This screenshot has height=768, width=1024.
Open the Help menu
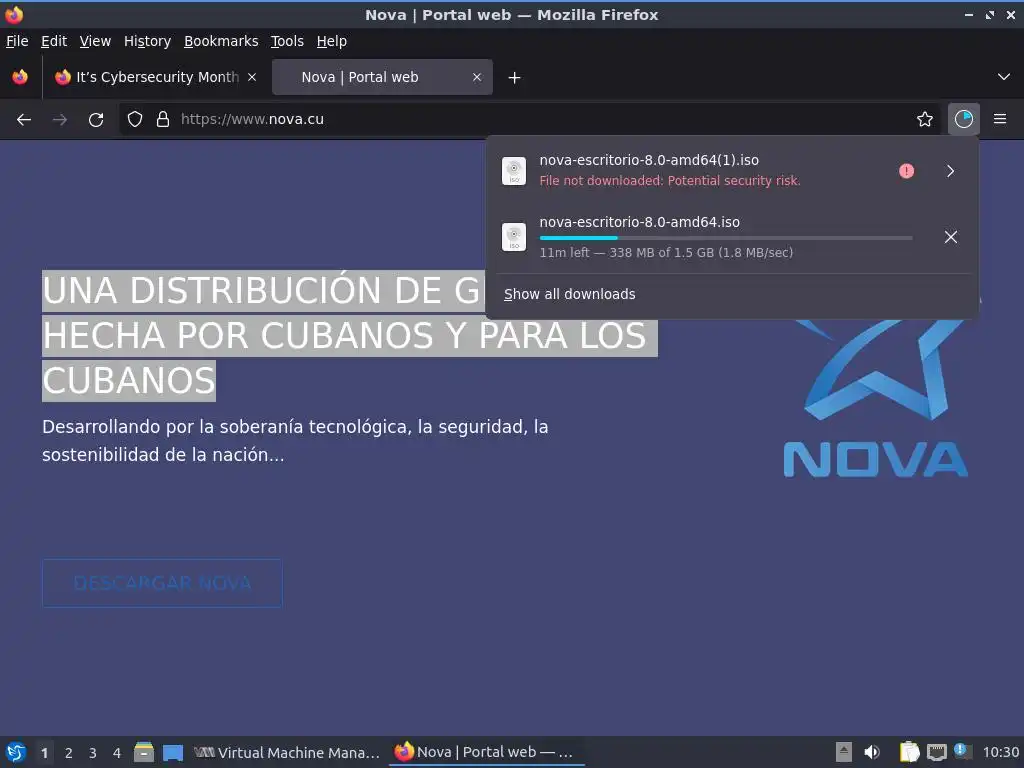[x=332, y=41]
